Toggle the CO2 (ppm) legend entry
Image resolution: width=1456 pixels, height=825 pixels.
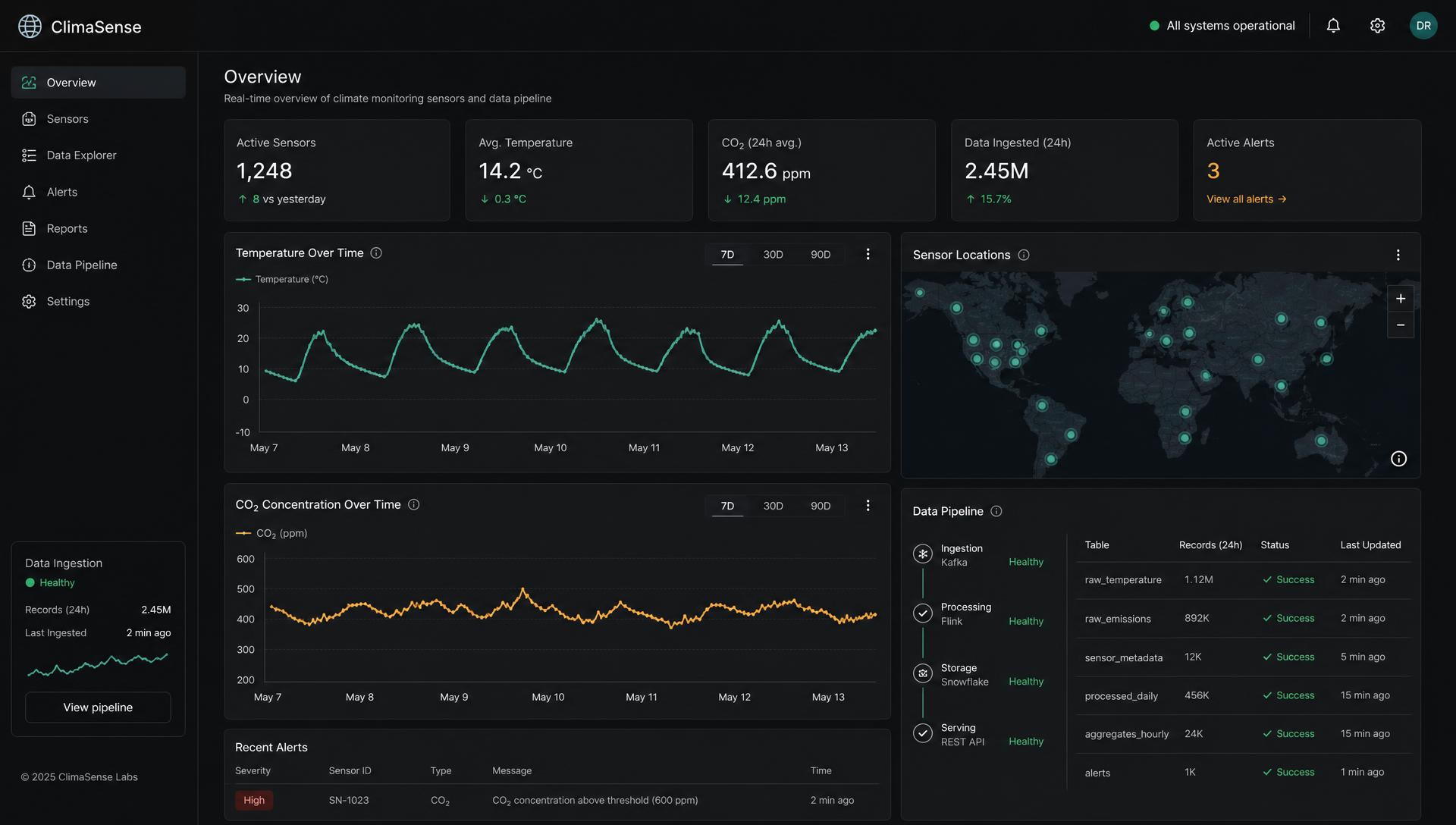tap(271, 534)
